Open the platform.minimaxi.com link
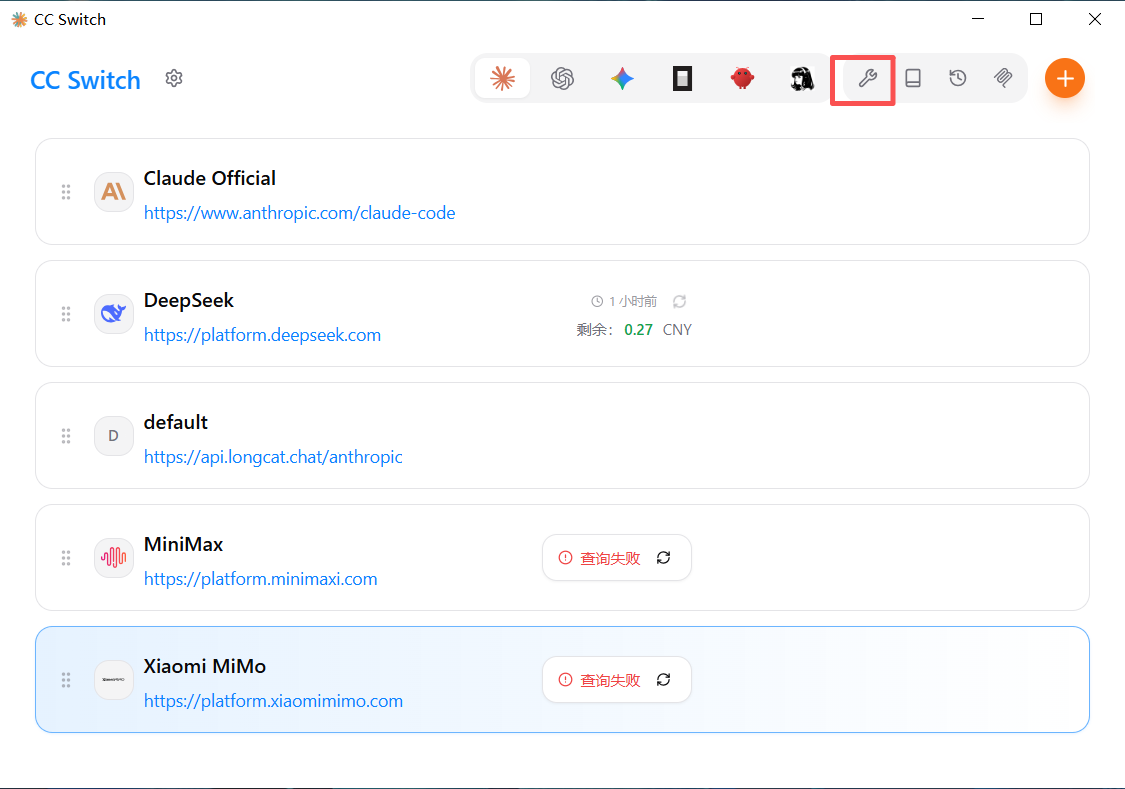The image size is (1125, 789). coord(260,579)
